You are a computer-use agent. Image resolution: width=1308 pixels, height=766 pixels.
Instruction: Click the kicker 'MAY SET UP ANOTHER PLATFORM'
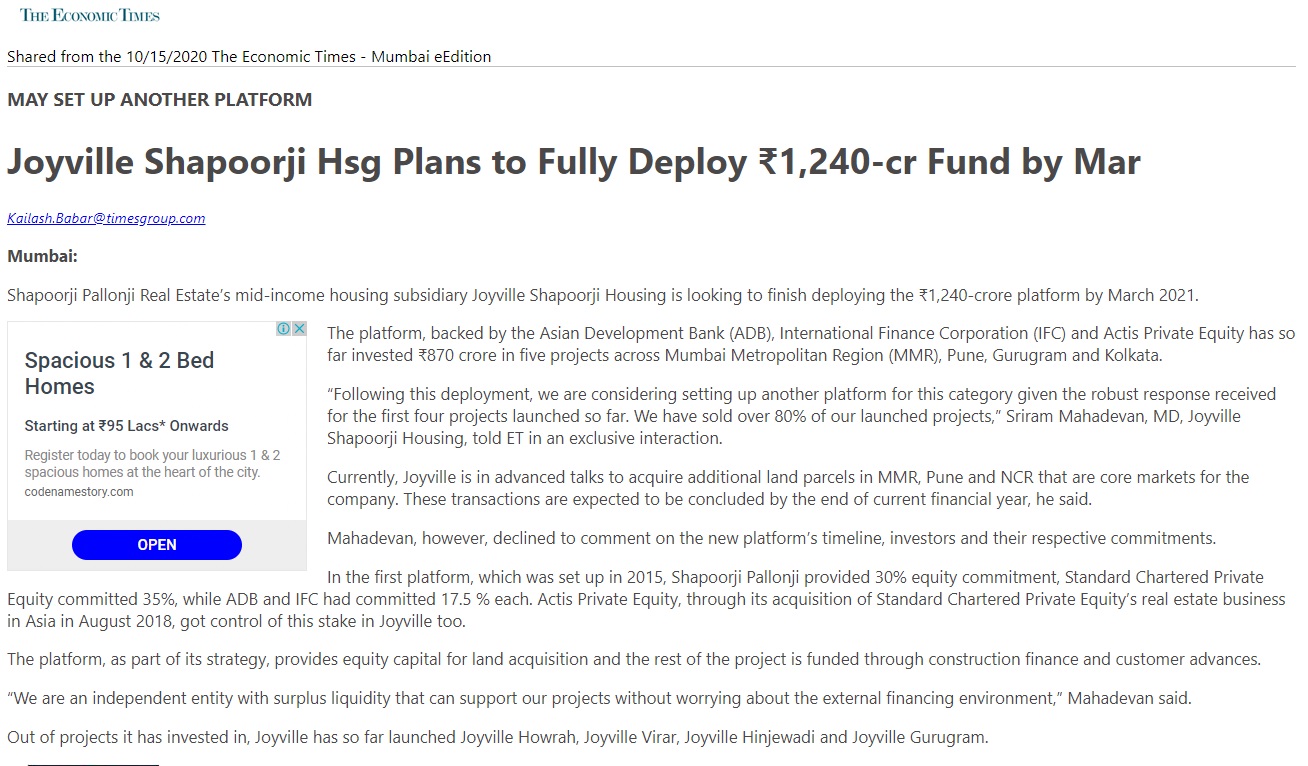tap(159, 99)
